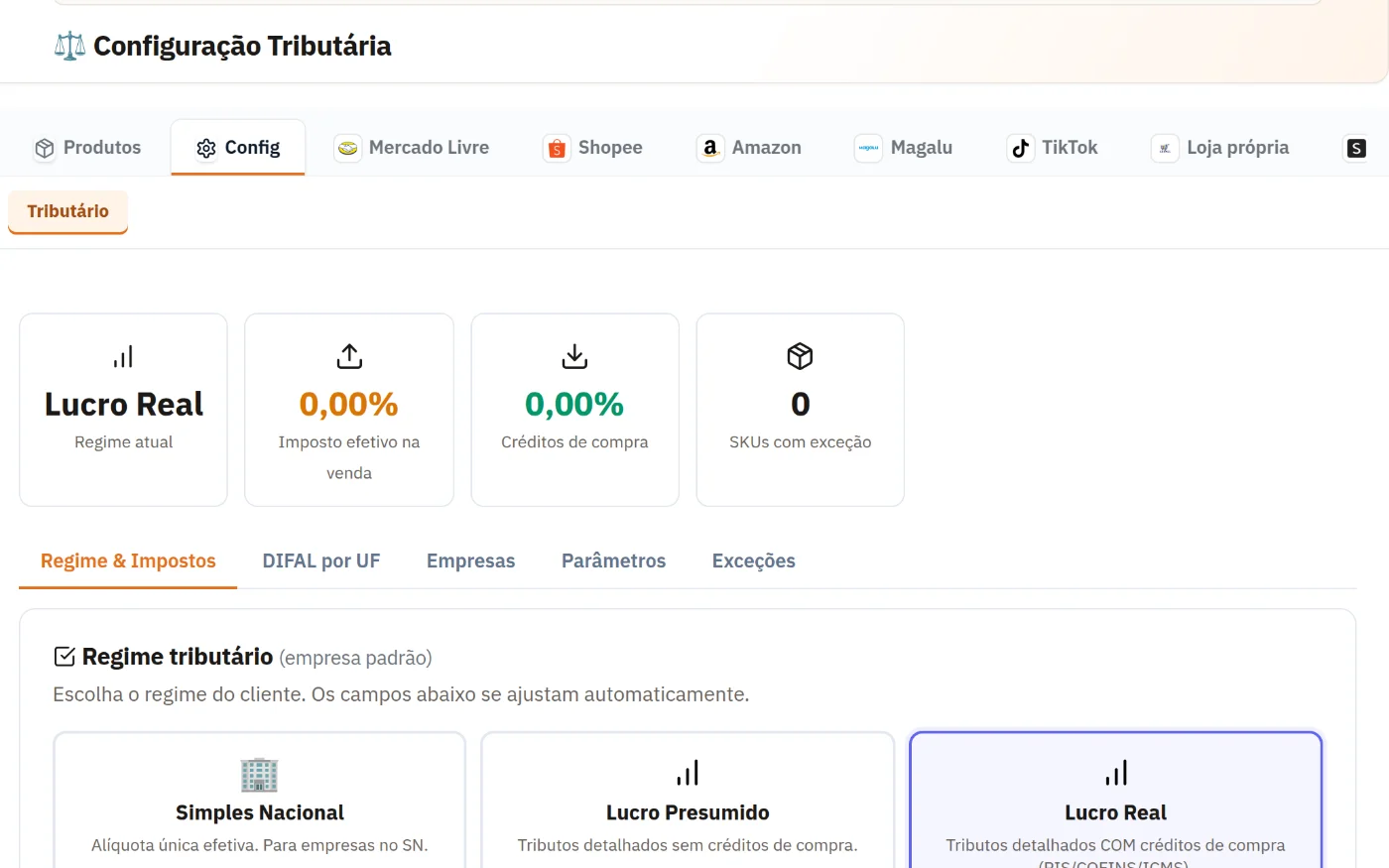Go to the Amazon tab

pyautogui.click(x=749, y=148)
